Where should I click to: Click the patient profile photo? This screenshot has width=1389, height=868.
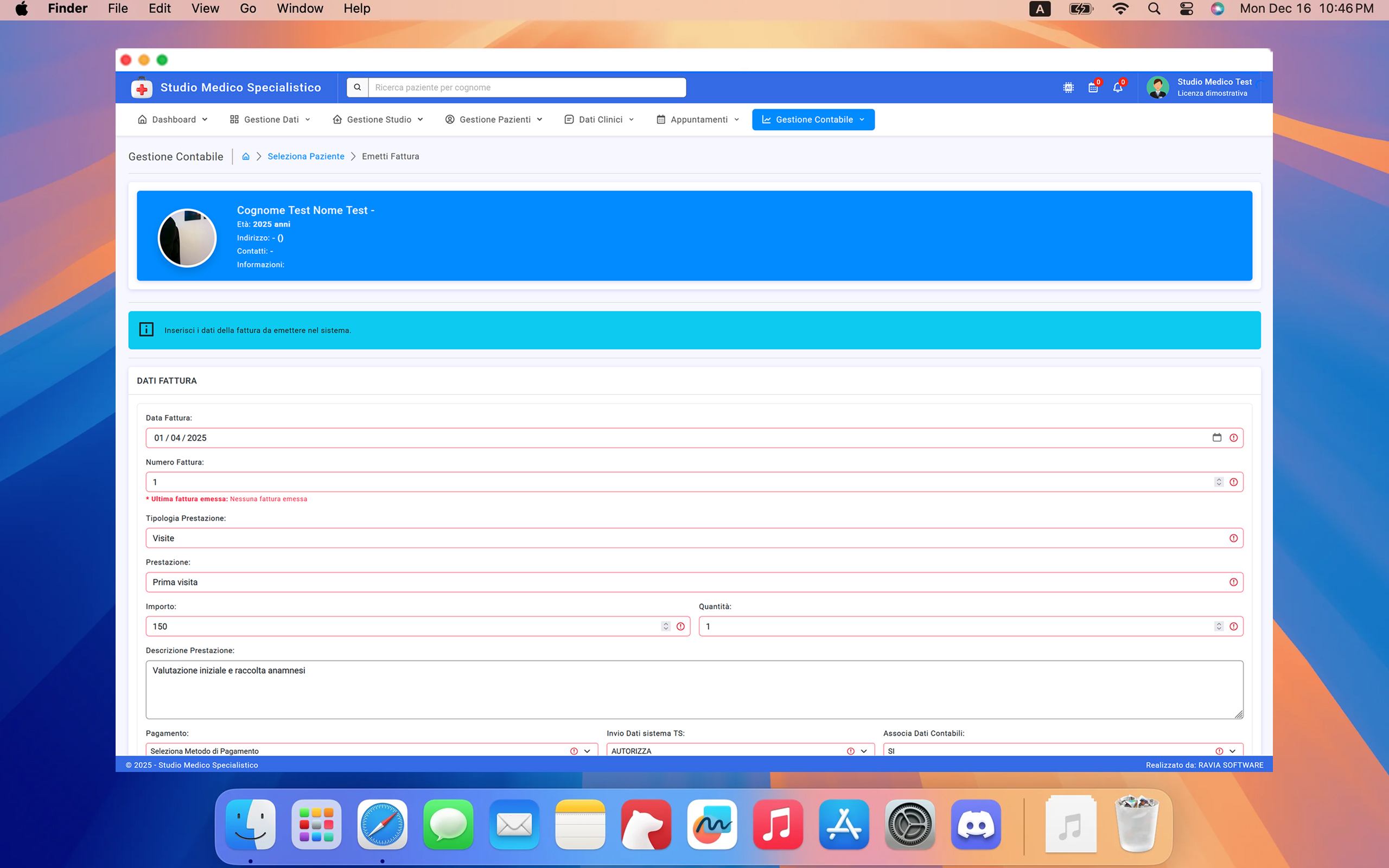click(187, 238)
